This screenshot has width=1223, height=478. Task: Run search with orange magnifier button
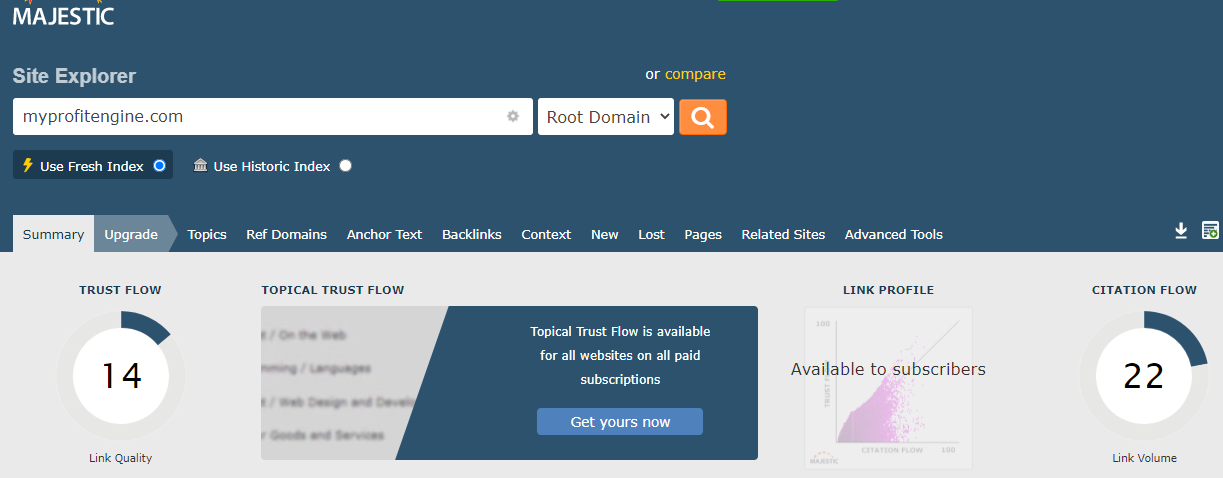click(703, 117)
